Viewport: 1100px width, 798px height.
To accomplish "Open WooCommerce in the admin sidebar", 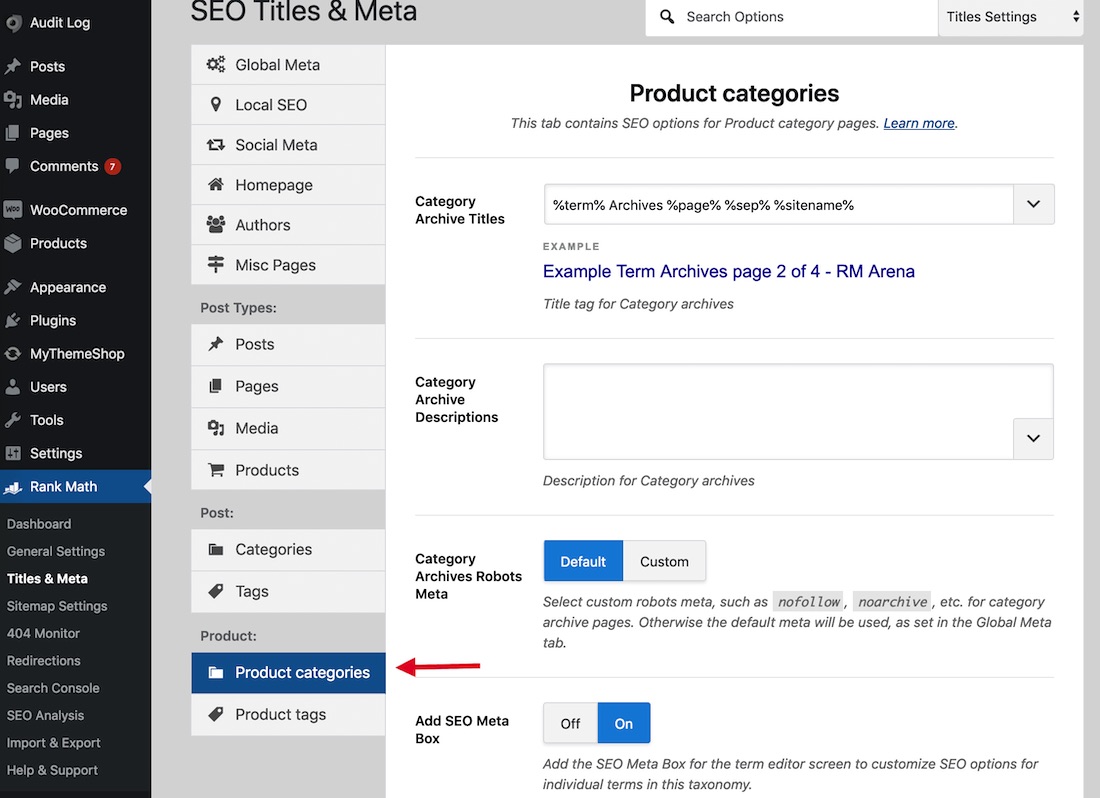I will [78, 210].
